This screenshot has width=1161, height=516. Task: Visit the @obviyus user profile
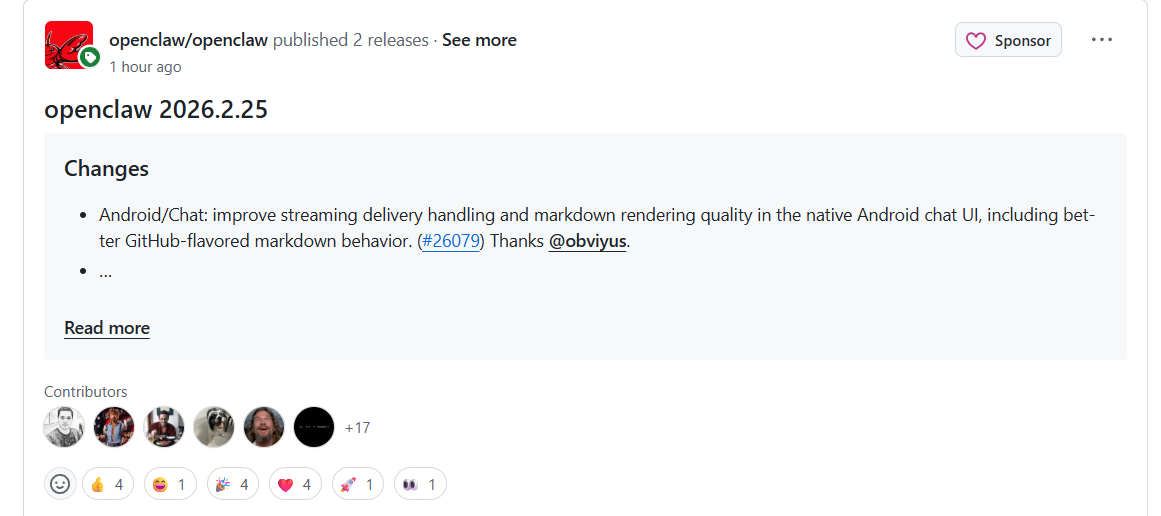click(x=587, y=241)
